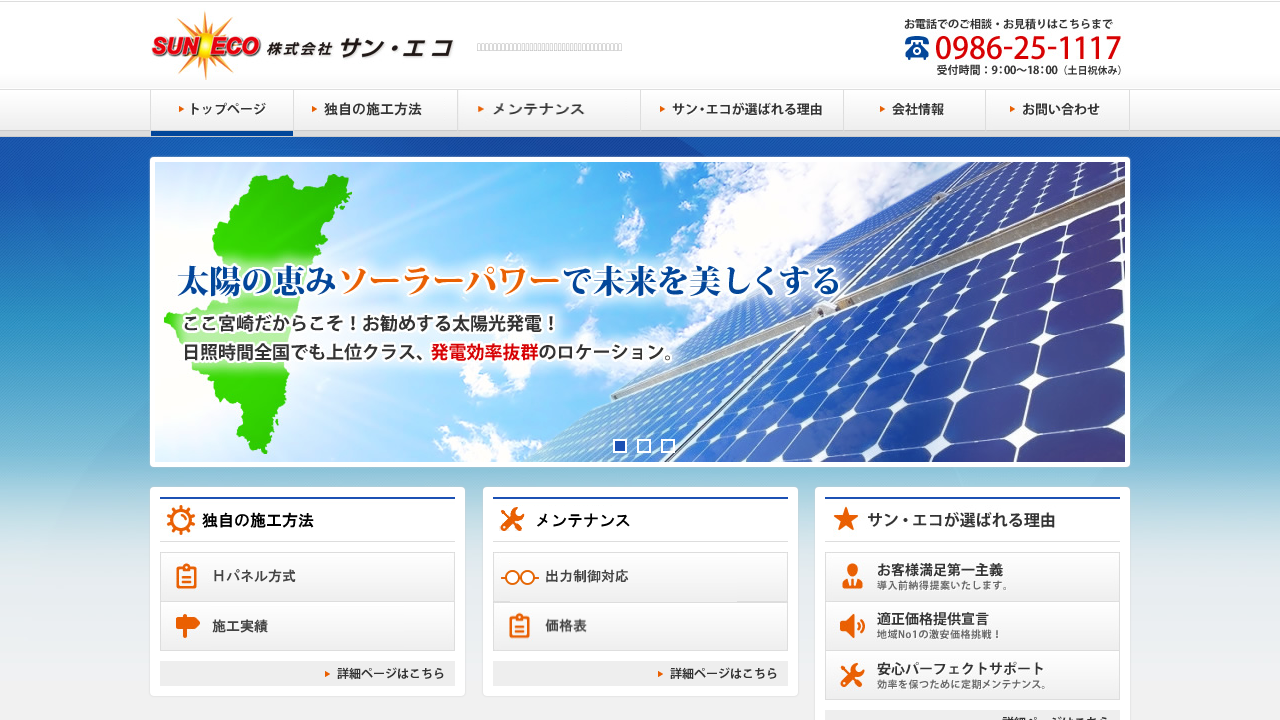
Task: Open the 価格表 link
Action: [x=640, y=627]
